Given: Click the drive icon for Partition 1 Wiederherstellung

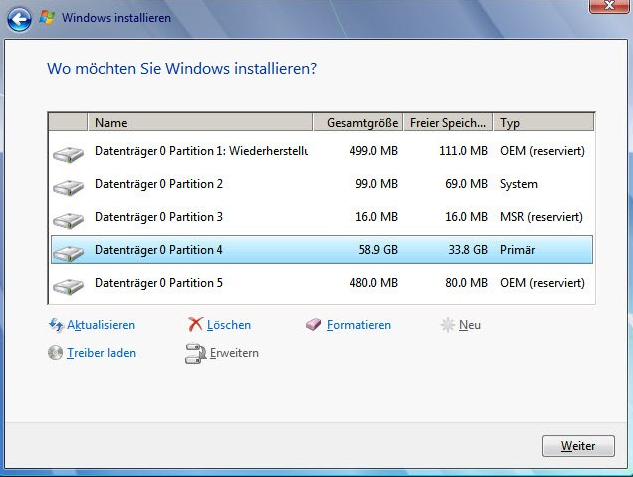Looking at the screenshot, I should (x=68, y=154).
